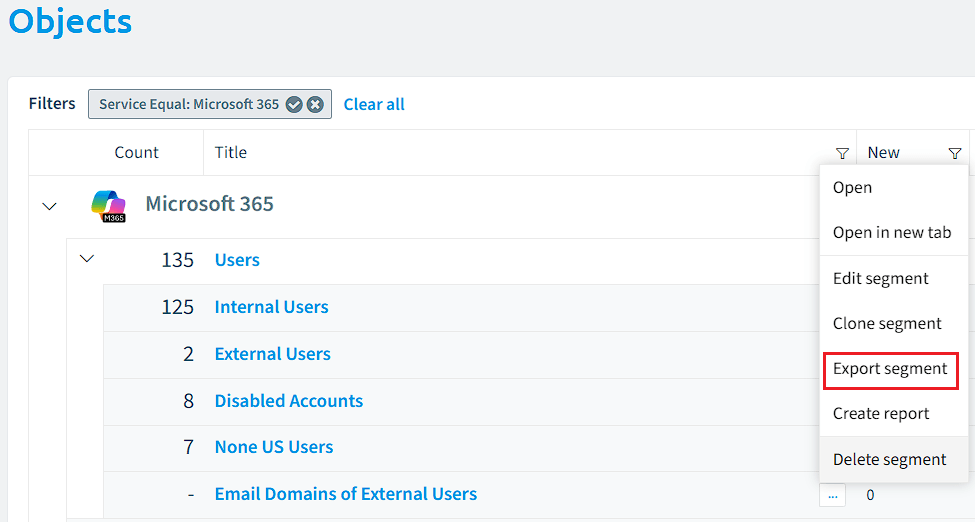Open the Disabled Accounts segment
Image resolution: width=975 pixels, height=522 pixels.
coord(289,401)
